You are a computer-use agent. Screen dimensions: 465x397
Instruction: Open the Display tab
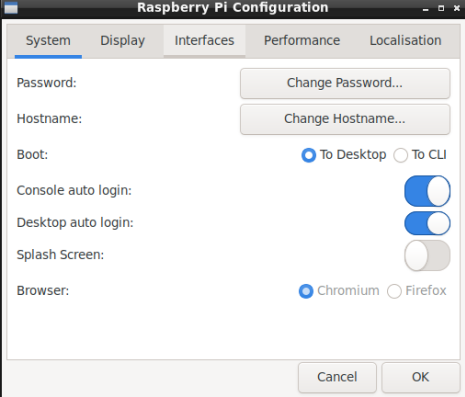123,41
